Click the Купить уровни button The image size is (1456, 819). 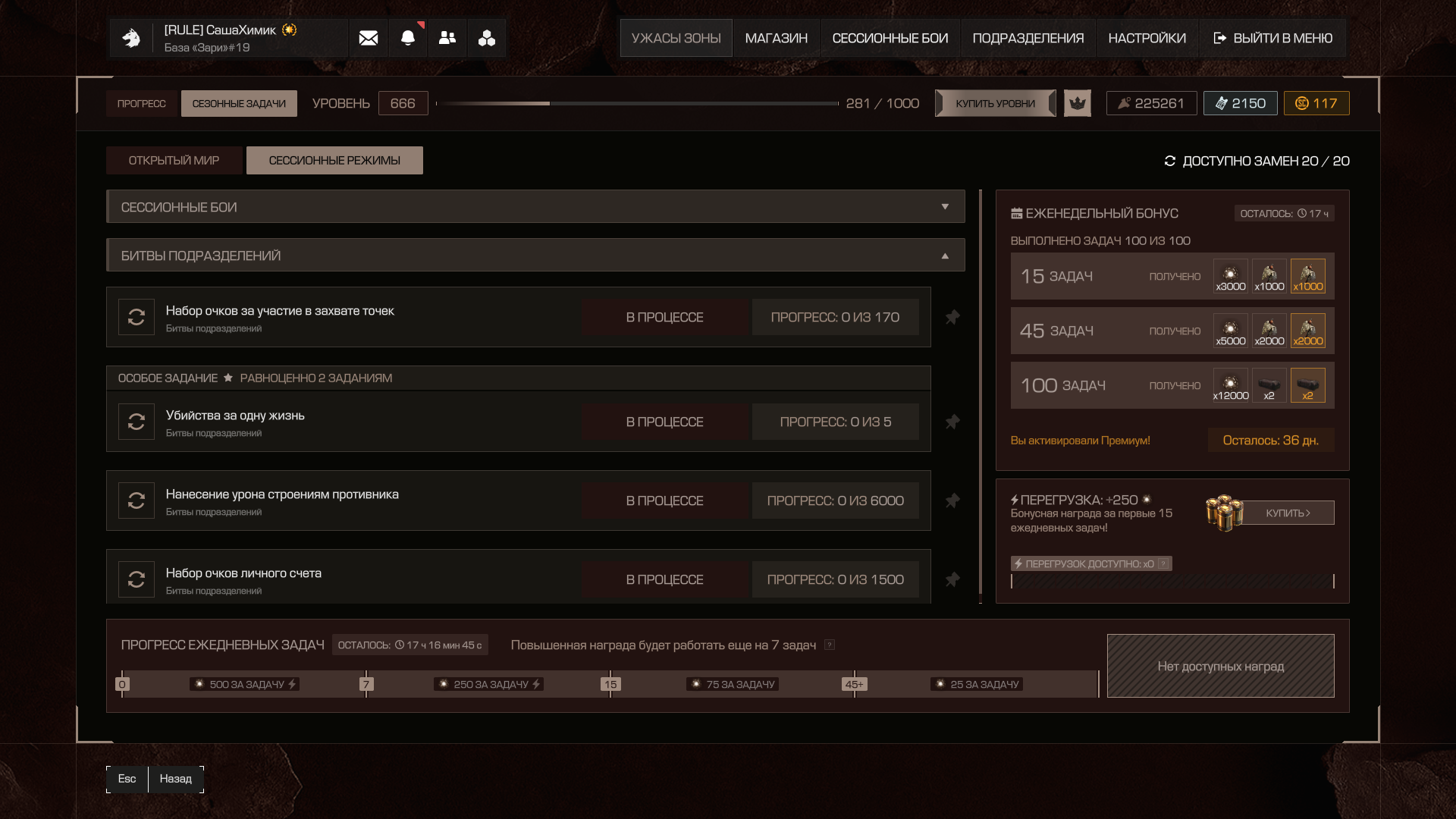coord(995,103)
